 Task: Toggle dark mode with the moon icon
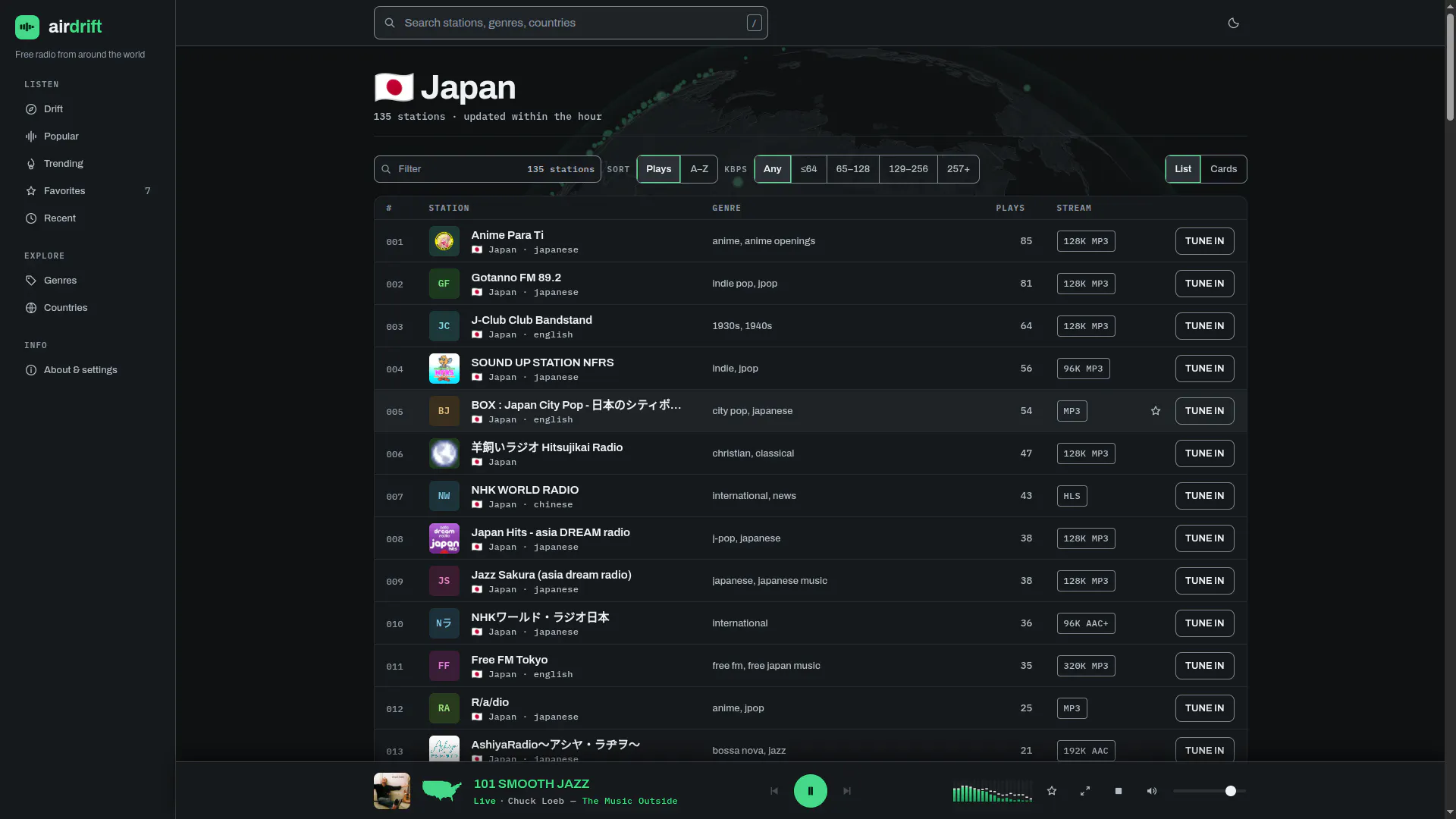[x=1233, y=23]
